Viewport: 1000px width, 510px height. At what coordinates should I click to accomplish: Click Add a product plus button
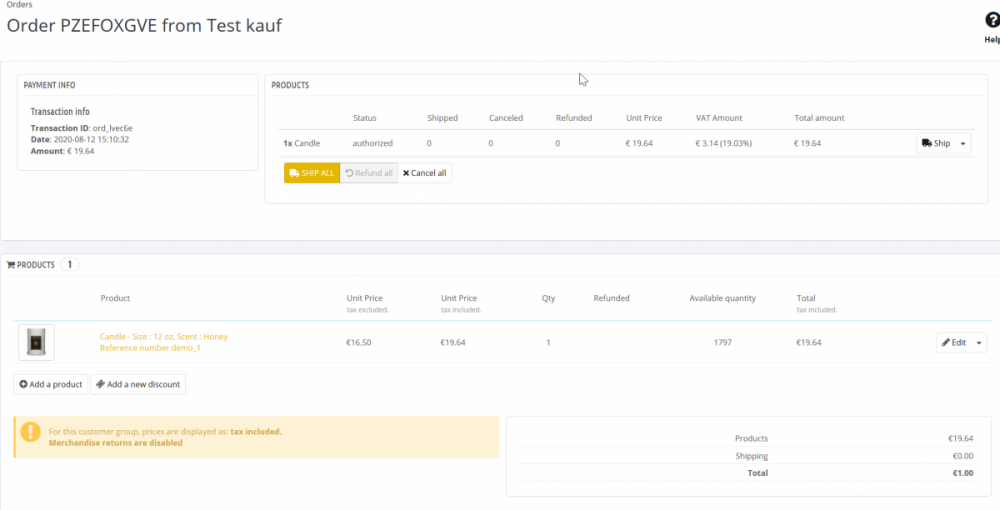click(x=50, y=384)
